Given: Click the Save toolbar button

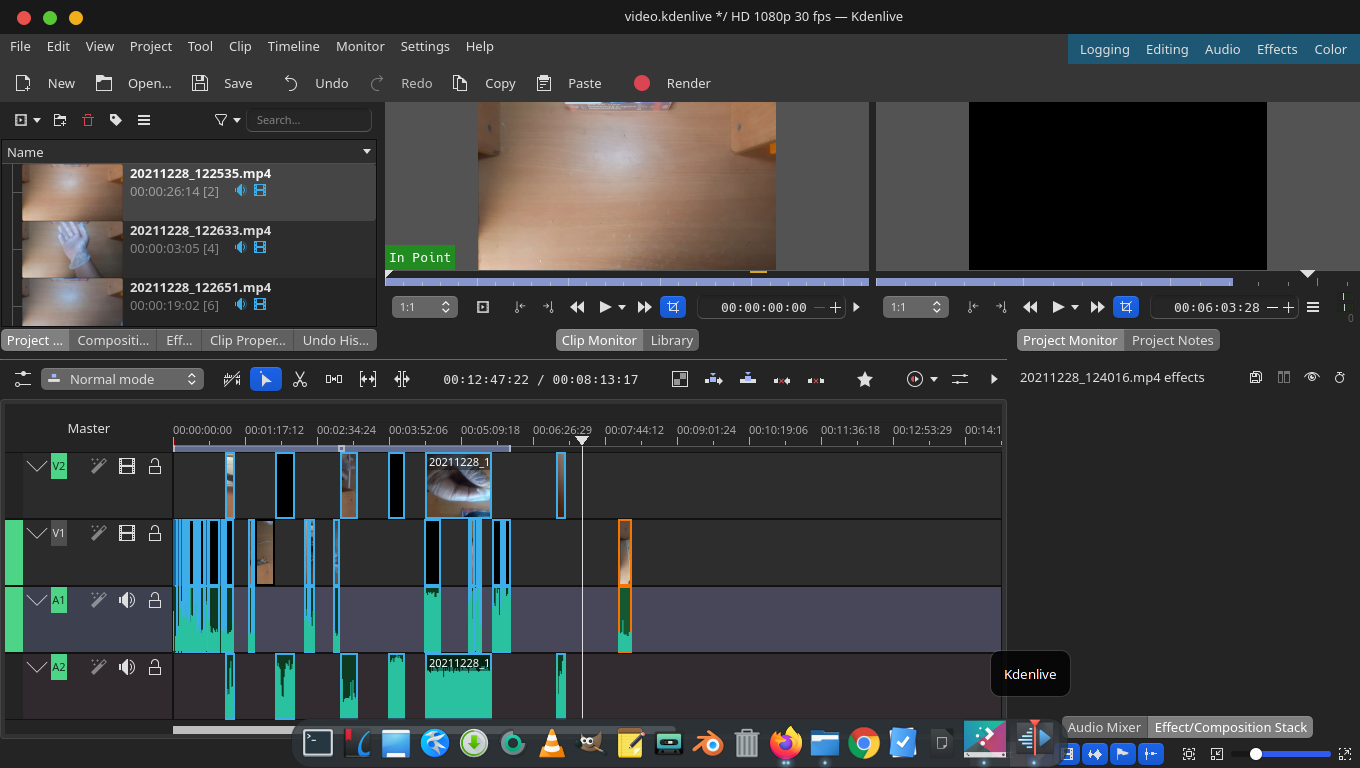Looking at the screenshot, I should click(x=222, y=83).
